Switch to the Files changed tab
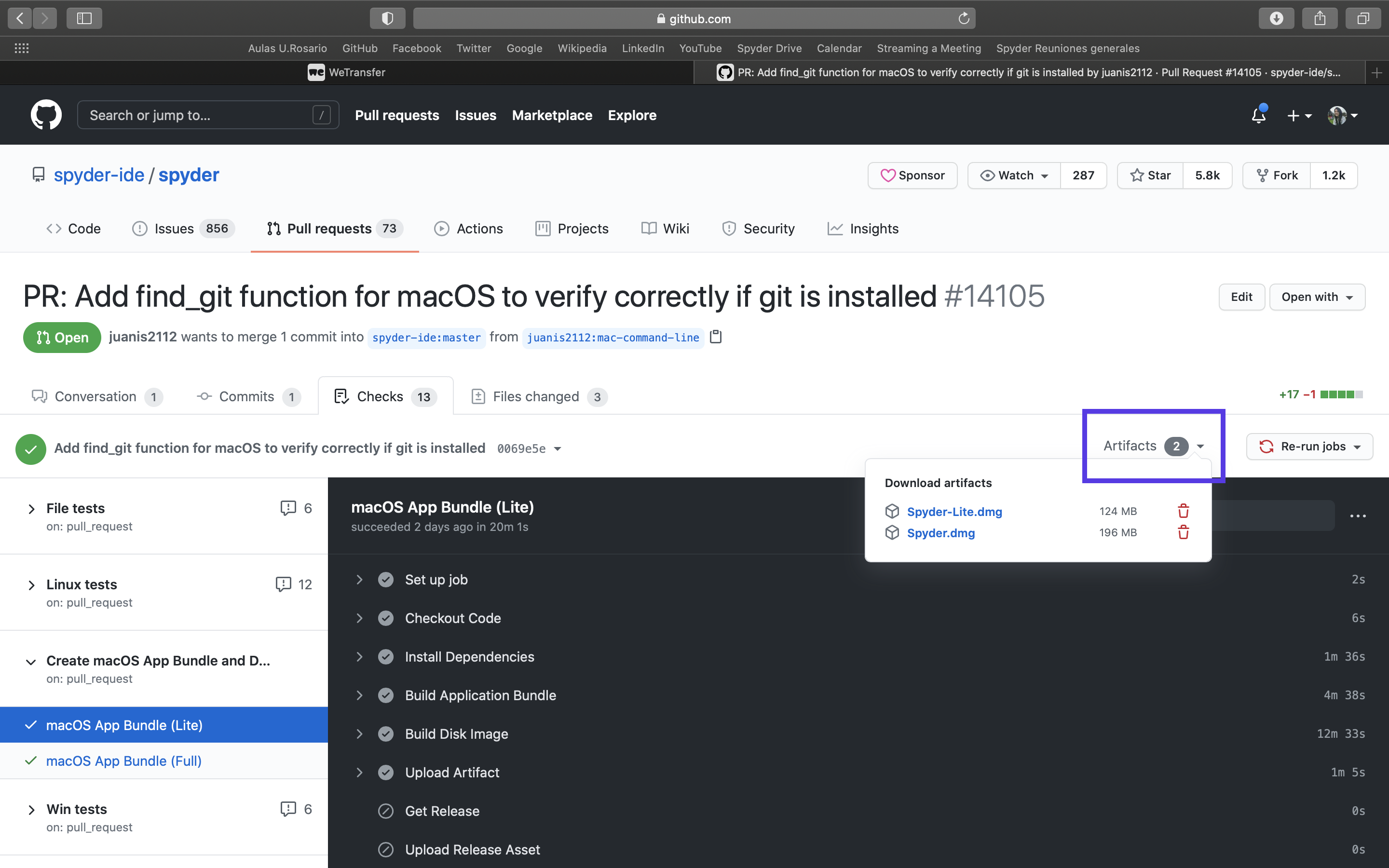The image size is (1389, 868). tap(535, 397)
